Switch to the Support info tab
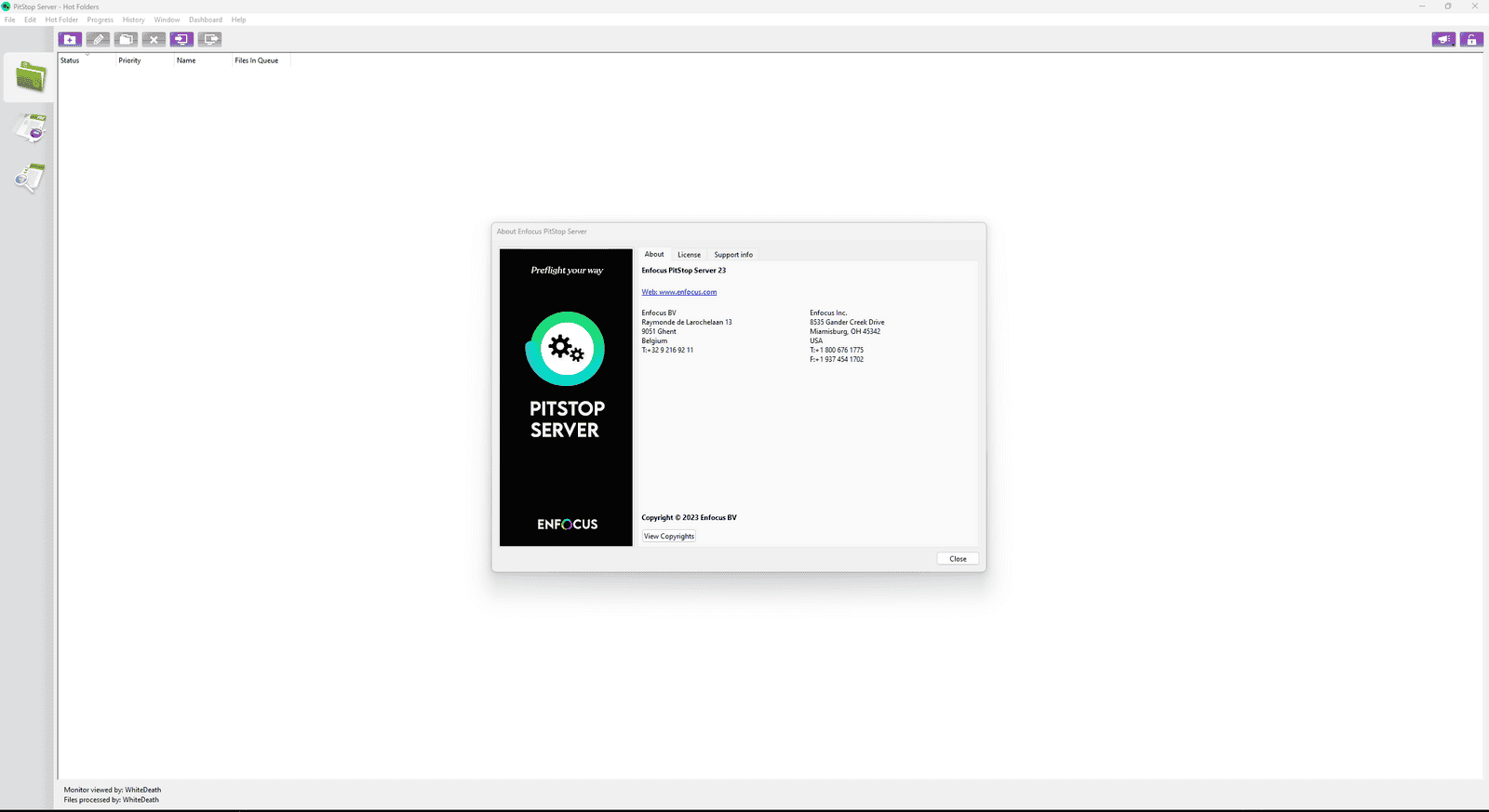Image resolution: width=1489 pixels, height=812 pixels. point(733,255)
